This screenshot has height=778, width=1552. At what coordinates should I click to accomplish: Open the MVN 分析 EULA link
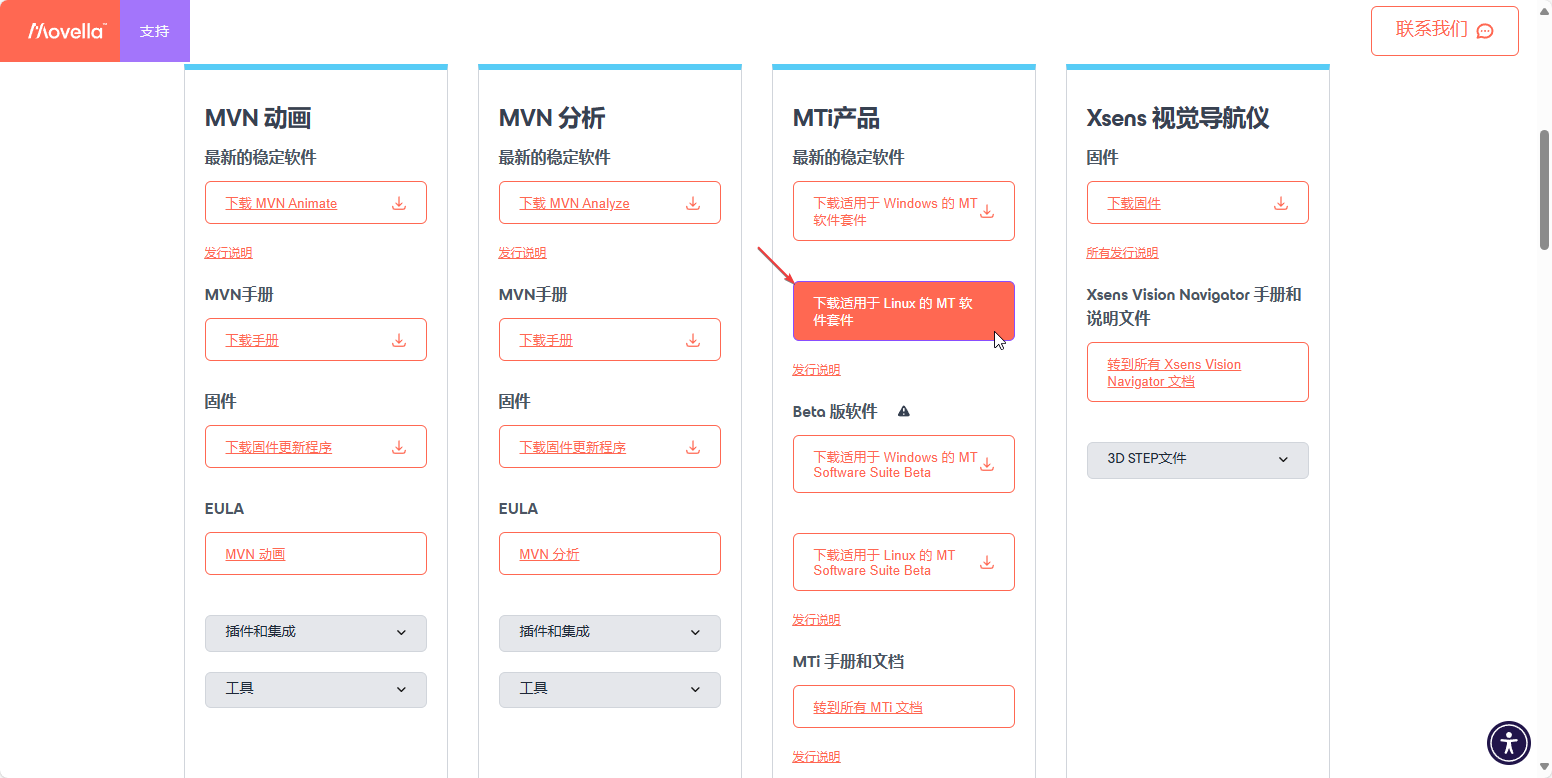coord(610,554)
